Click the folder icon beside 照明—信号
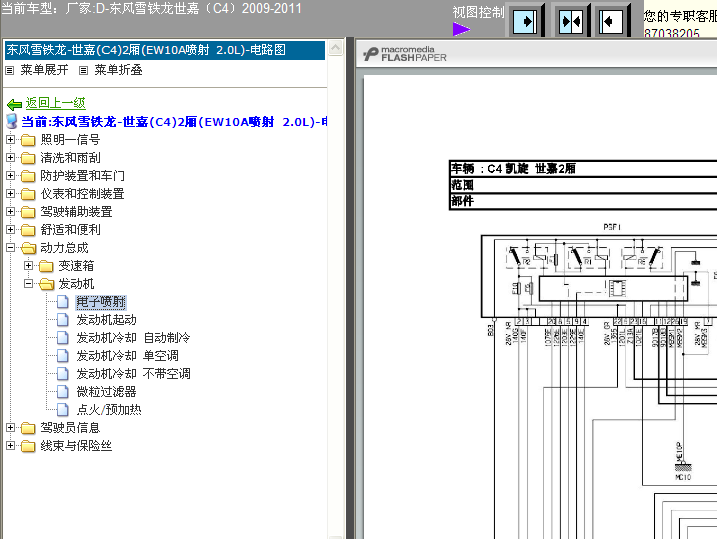 tap(28, 140)
